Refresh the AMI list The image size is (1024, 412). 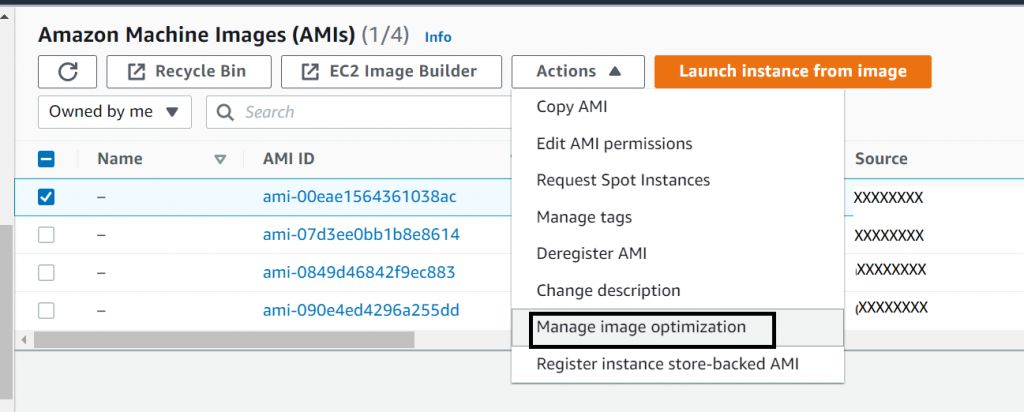[x=67, y=72]
